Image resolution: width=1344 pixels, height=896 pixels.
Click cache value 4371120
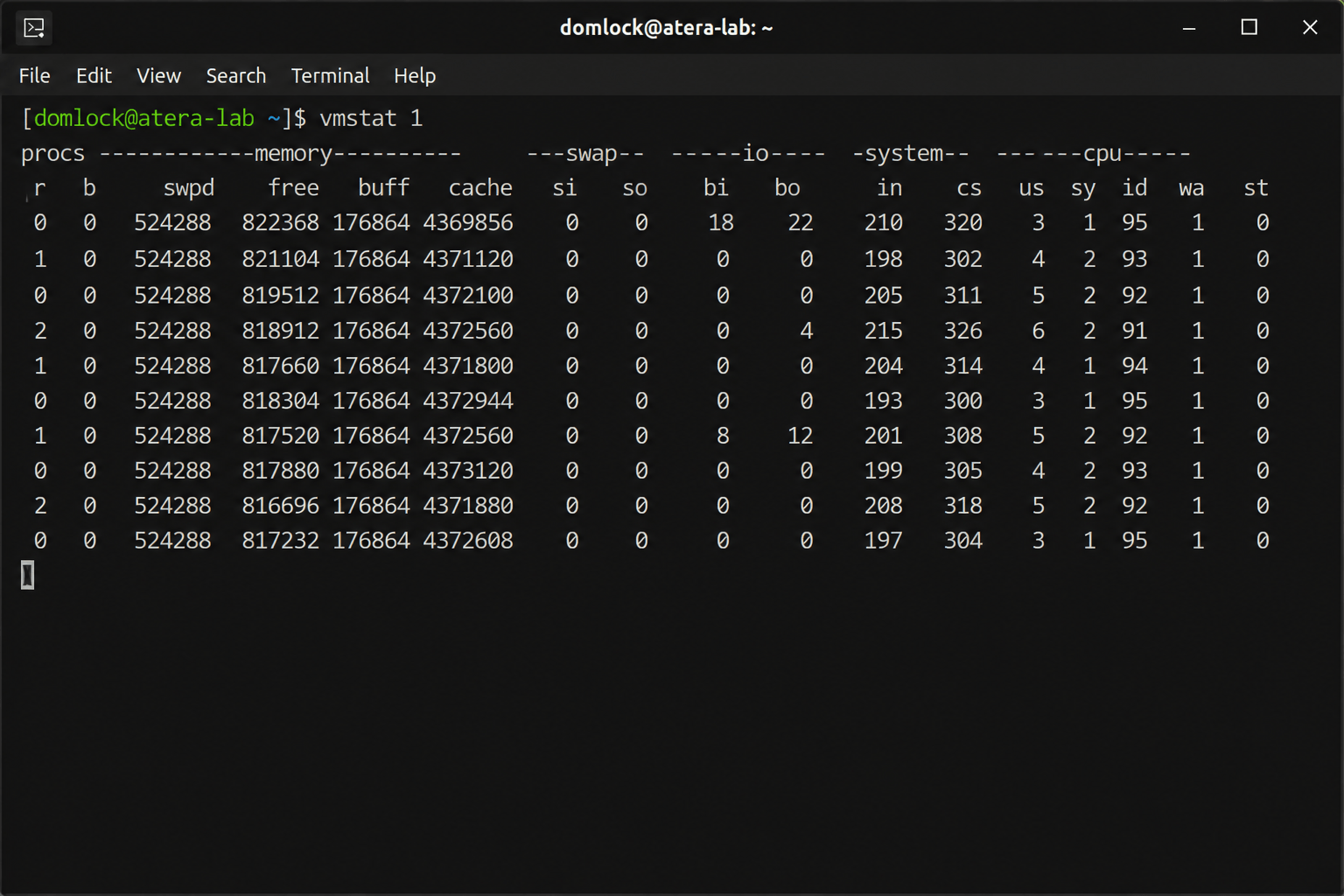pyautogui.click(x=468, y=260)
